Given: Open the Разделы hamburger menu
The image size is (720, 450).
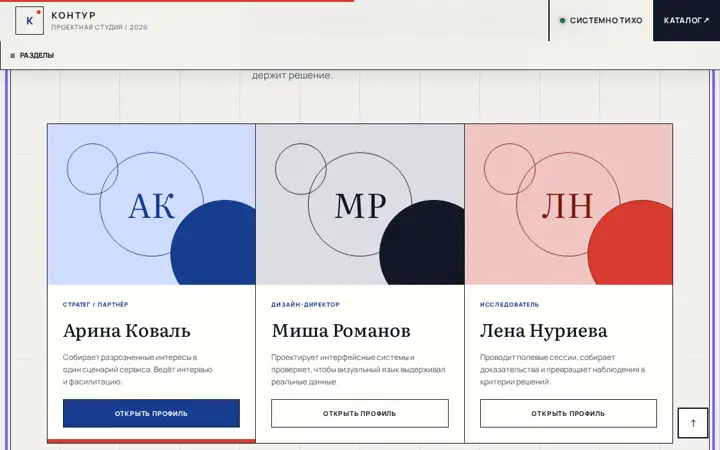Looking at the screenshot, I should pyautogui.click(x=32, y=56).
